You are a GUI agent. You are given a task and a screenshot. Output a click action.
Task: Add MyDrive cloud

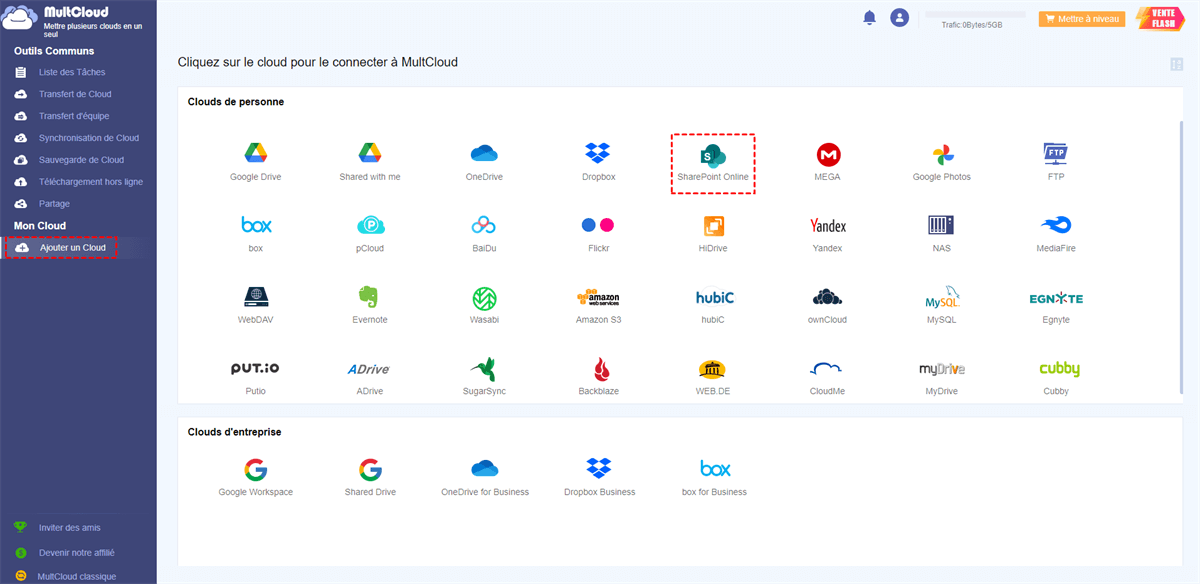(942, 378)
